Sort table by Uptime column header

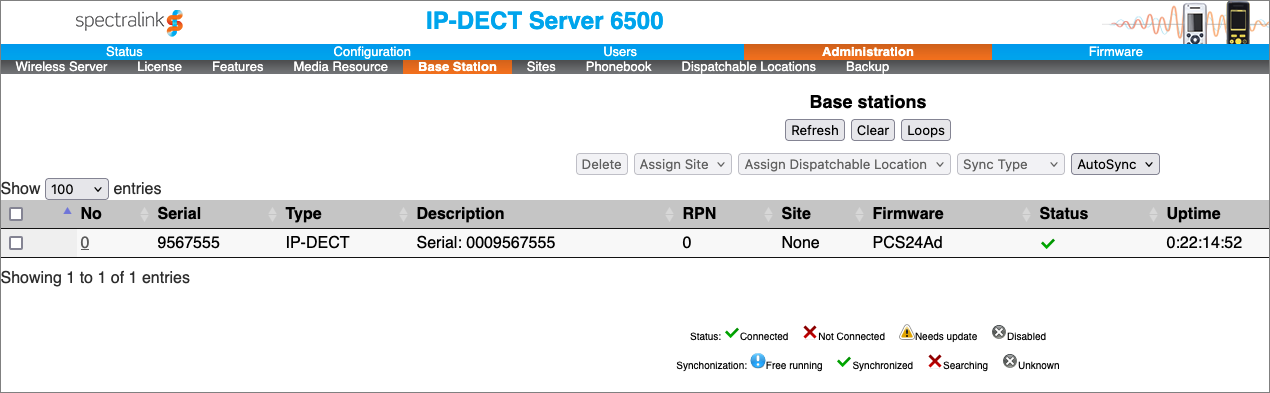pyautogui.click(x=1193, y=213)
